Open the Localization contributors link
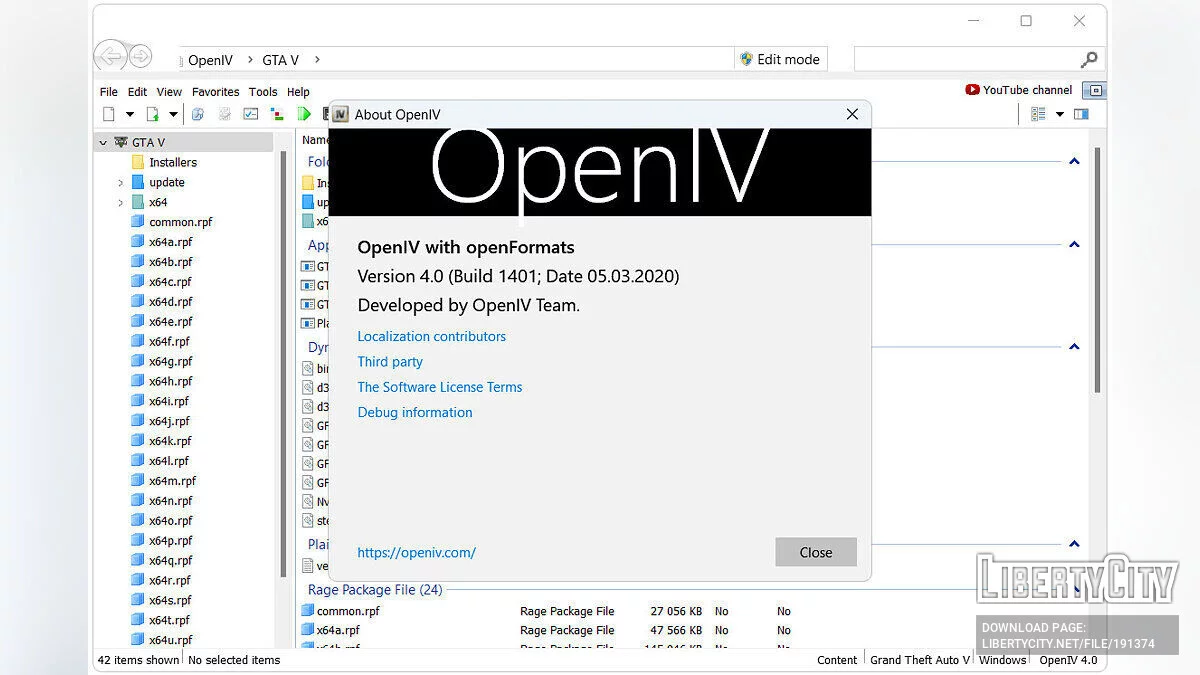This screenshot has height=675, width=1200. coord(432,337)
